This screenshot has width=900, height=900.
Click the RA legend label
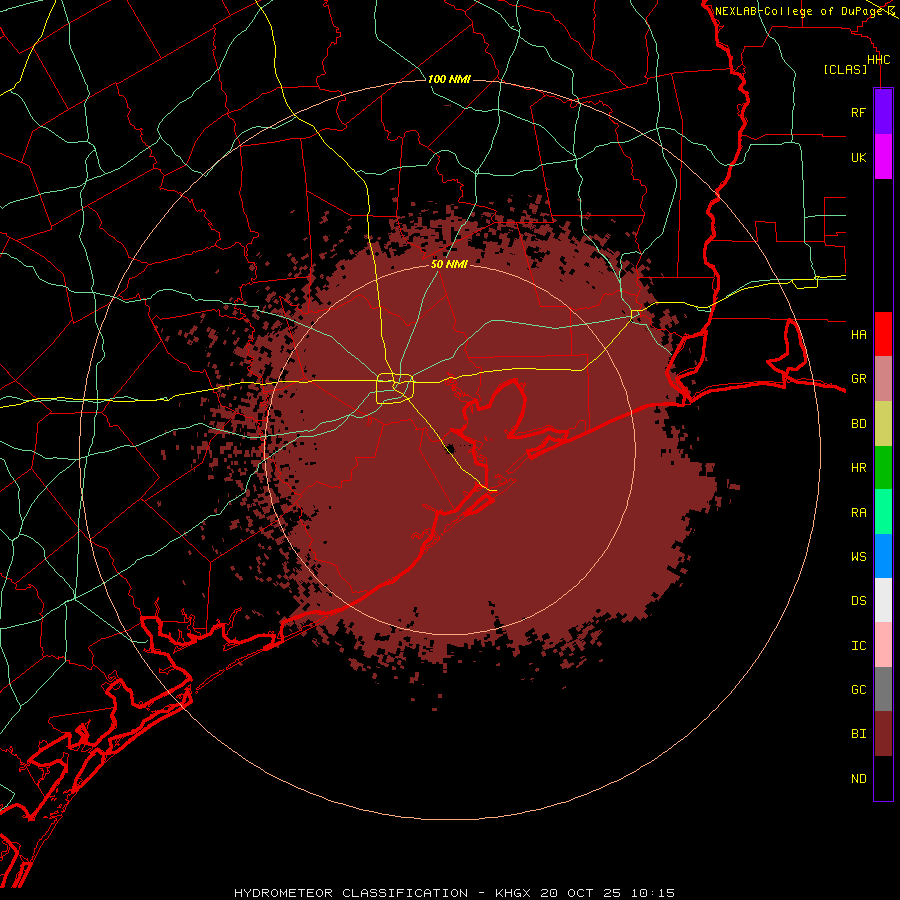(x=858, y=513)
